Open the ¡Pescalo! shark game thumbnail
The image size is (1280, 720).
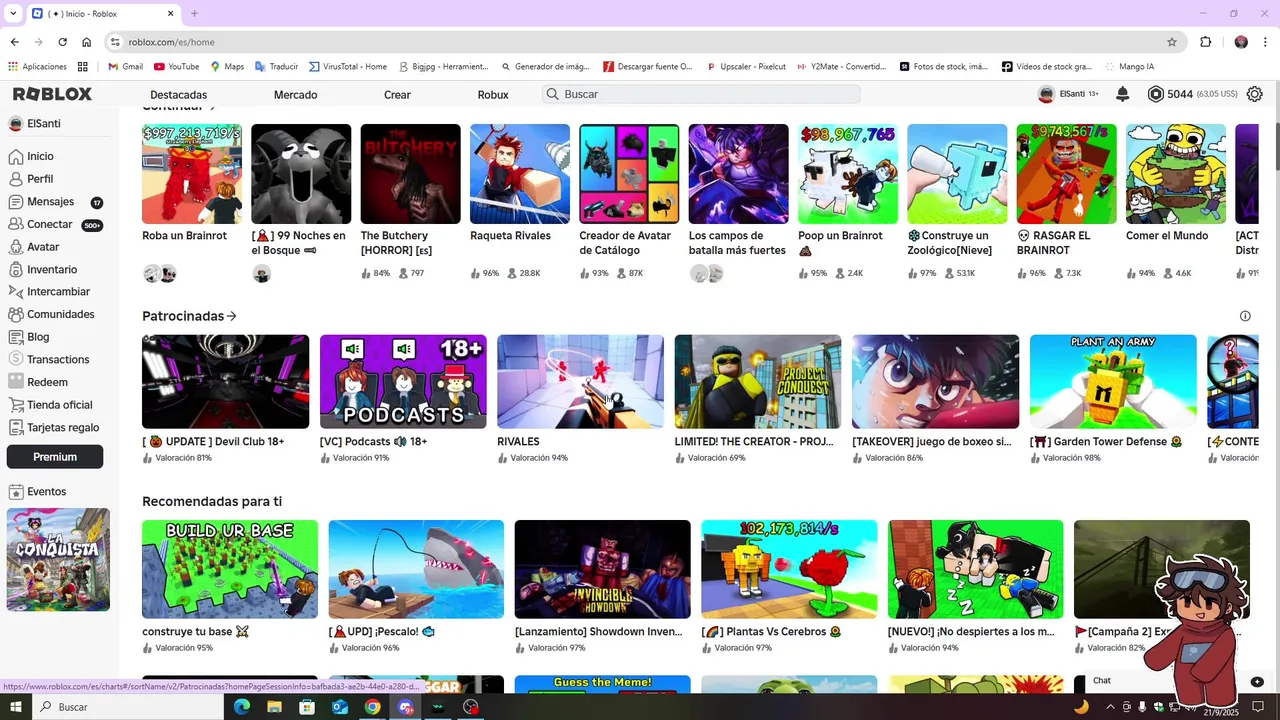point(416,569)
